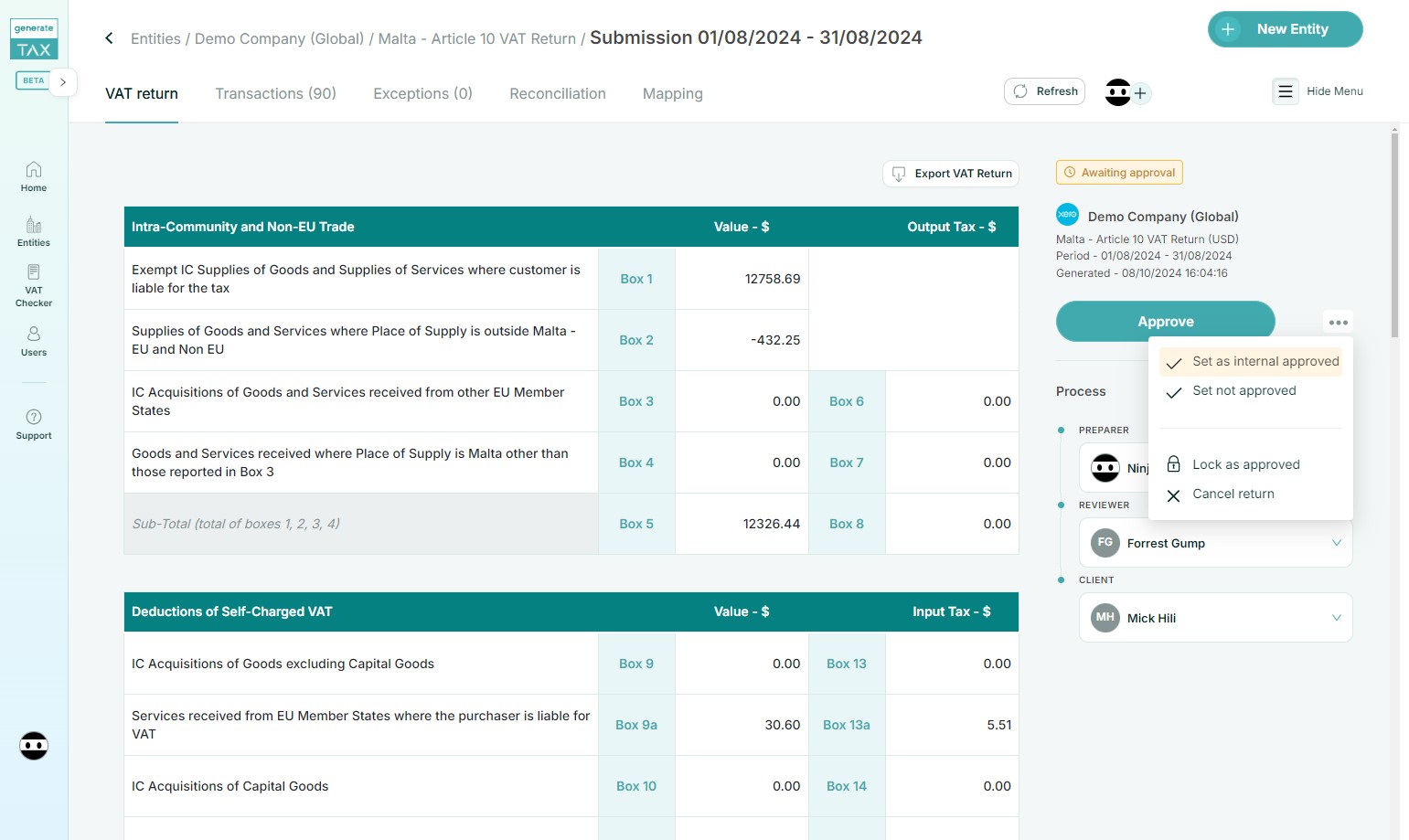This screenshot has width=1409, height=840.
Task: Add a collaborator with the plus avatar icon
Action: click(x=1140, y=93)
